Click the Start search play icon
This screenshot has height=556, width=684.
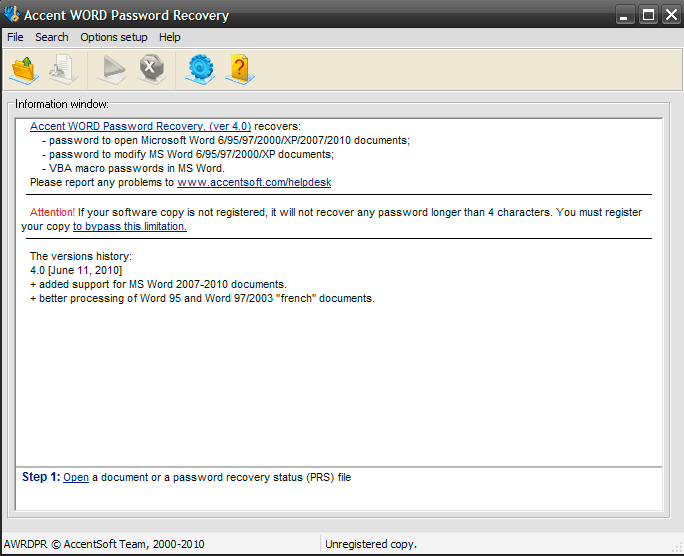click(112, 70)
